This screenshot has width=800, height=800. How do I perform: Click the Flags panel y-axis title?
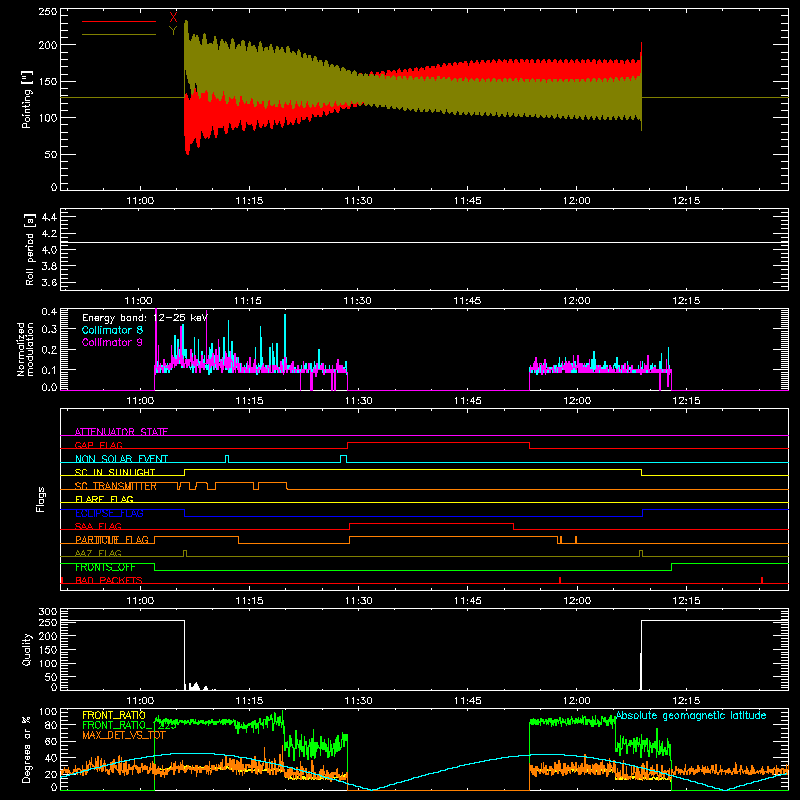40,499
